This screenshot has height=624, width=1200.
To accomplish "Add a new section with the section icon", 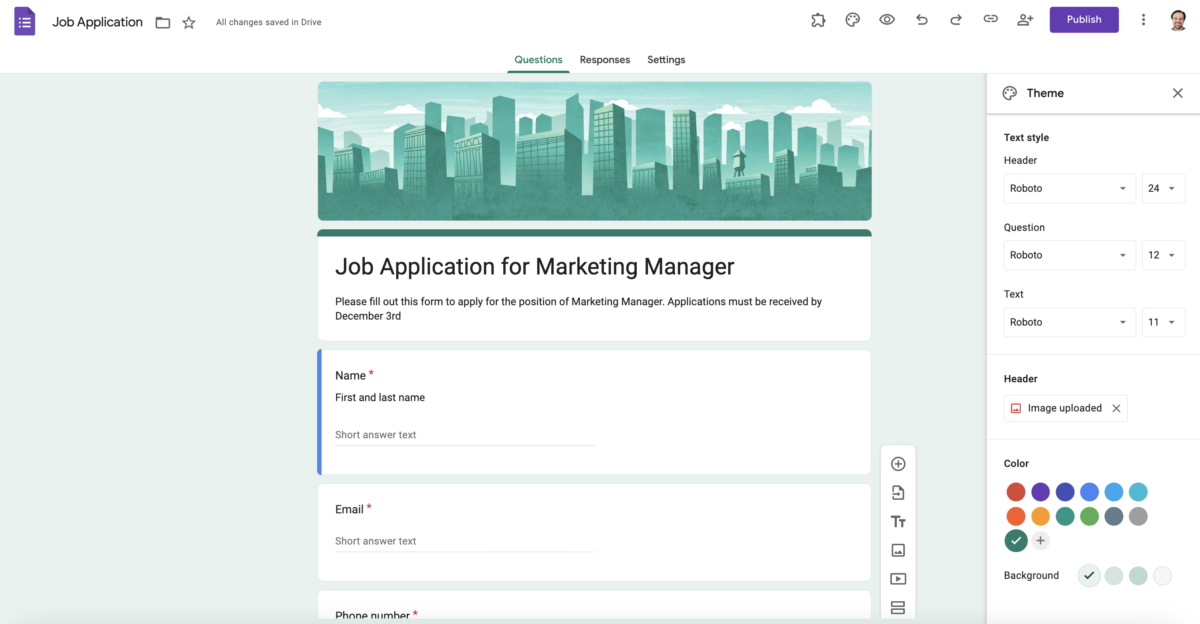I will (897, 607).
